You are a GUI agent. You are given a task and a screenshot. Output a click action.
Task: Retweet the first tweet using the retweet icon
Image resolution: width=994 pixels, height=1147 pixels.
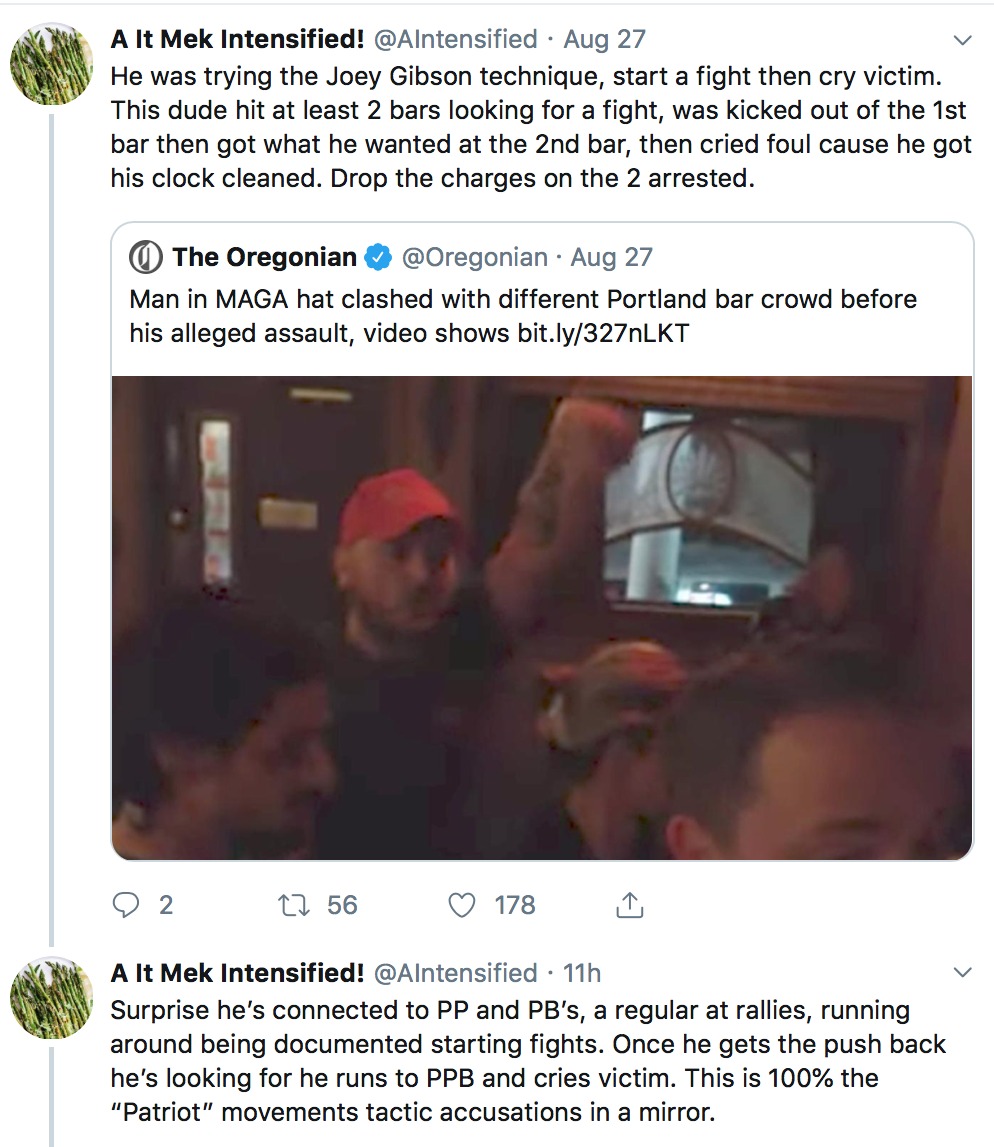[294, 906]
